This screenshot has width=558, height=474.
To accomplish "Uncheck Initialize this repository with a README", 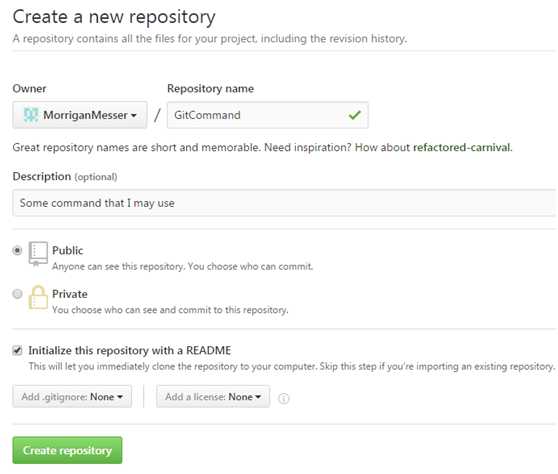I will tap(17, 351).
